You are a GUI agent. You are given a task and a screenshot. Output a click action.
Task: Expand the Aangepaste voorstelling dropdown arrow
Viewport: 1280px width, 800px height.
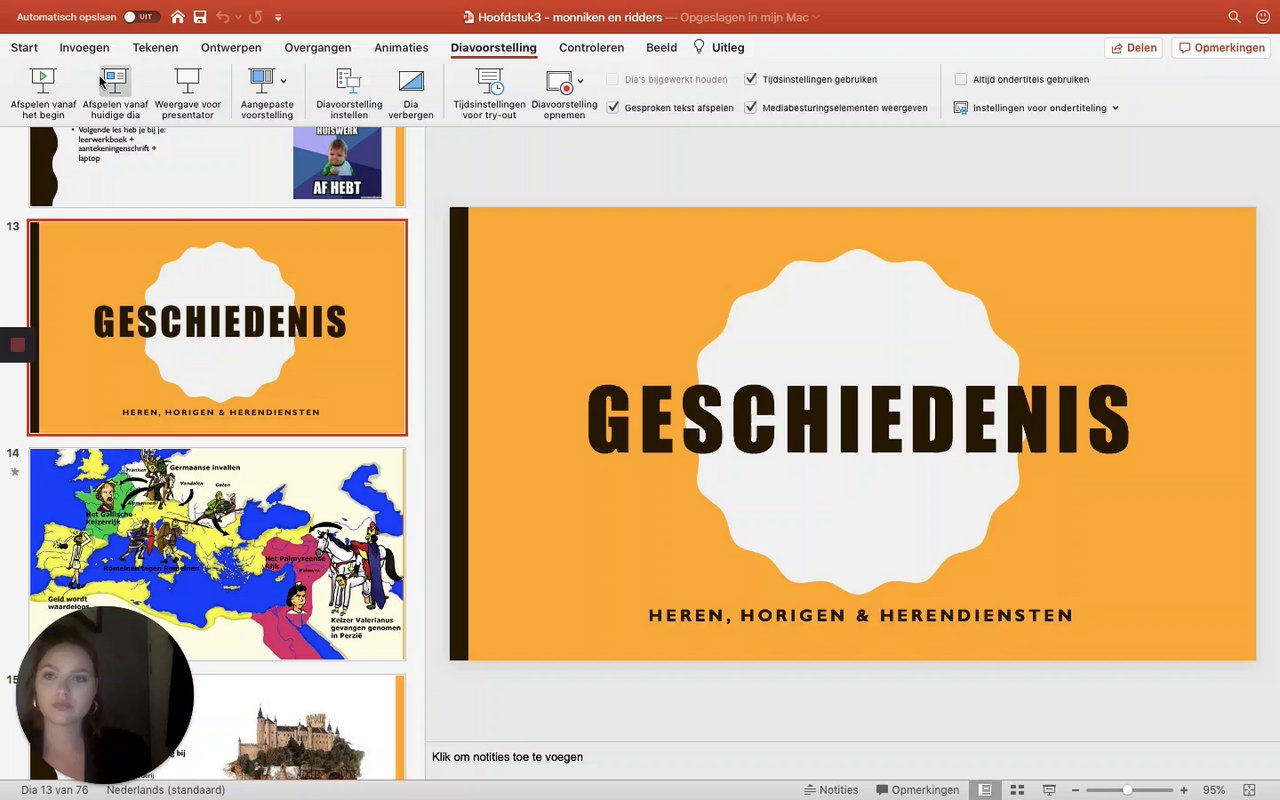[x=284, y=81]
